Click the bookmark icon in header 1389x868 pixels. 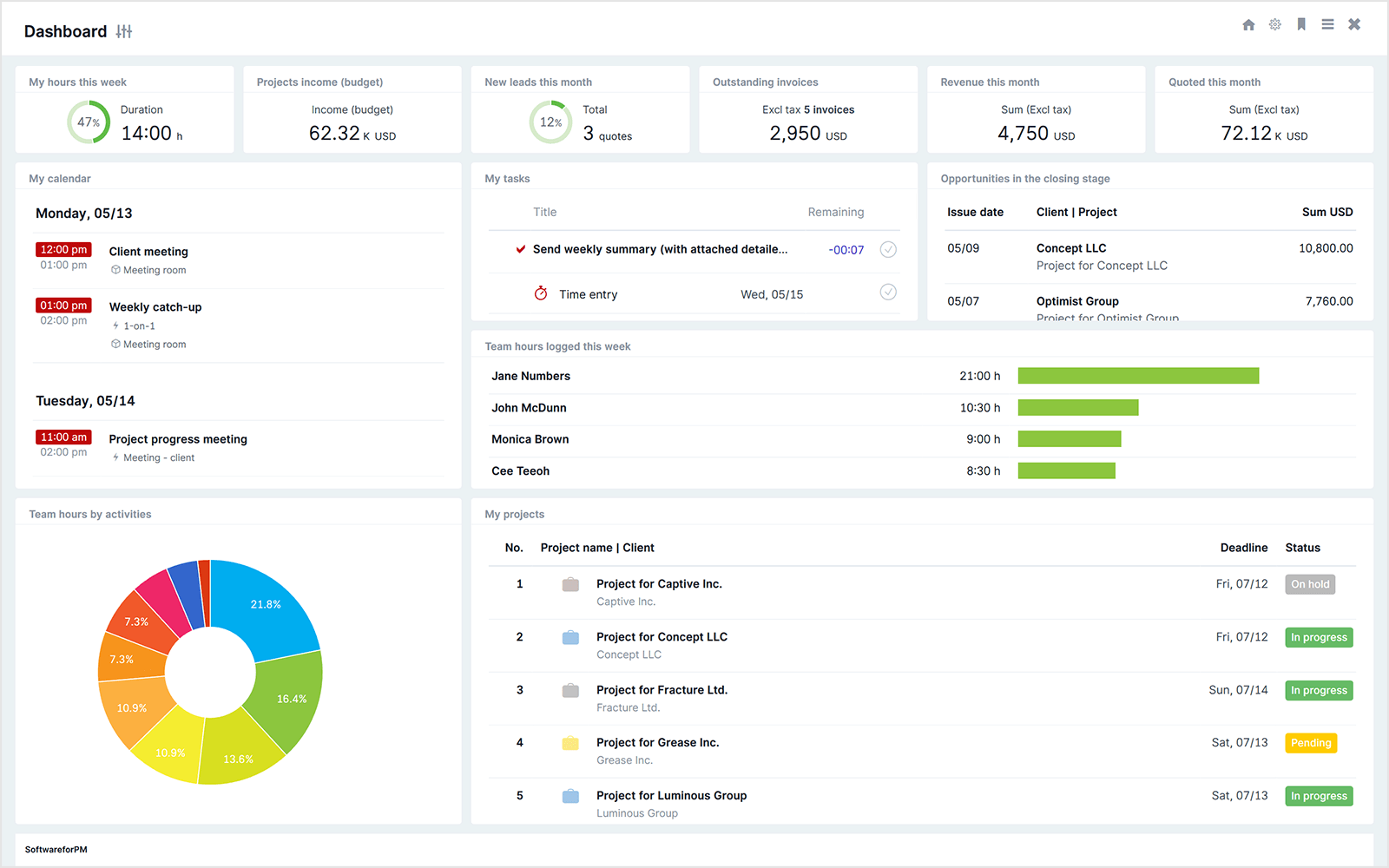click(x=1301, y=24)
